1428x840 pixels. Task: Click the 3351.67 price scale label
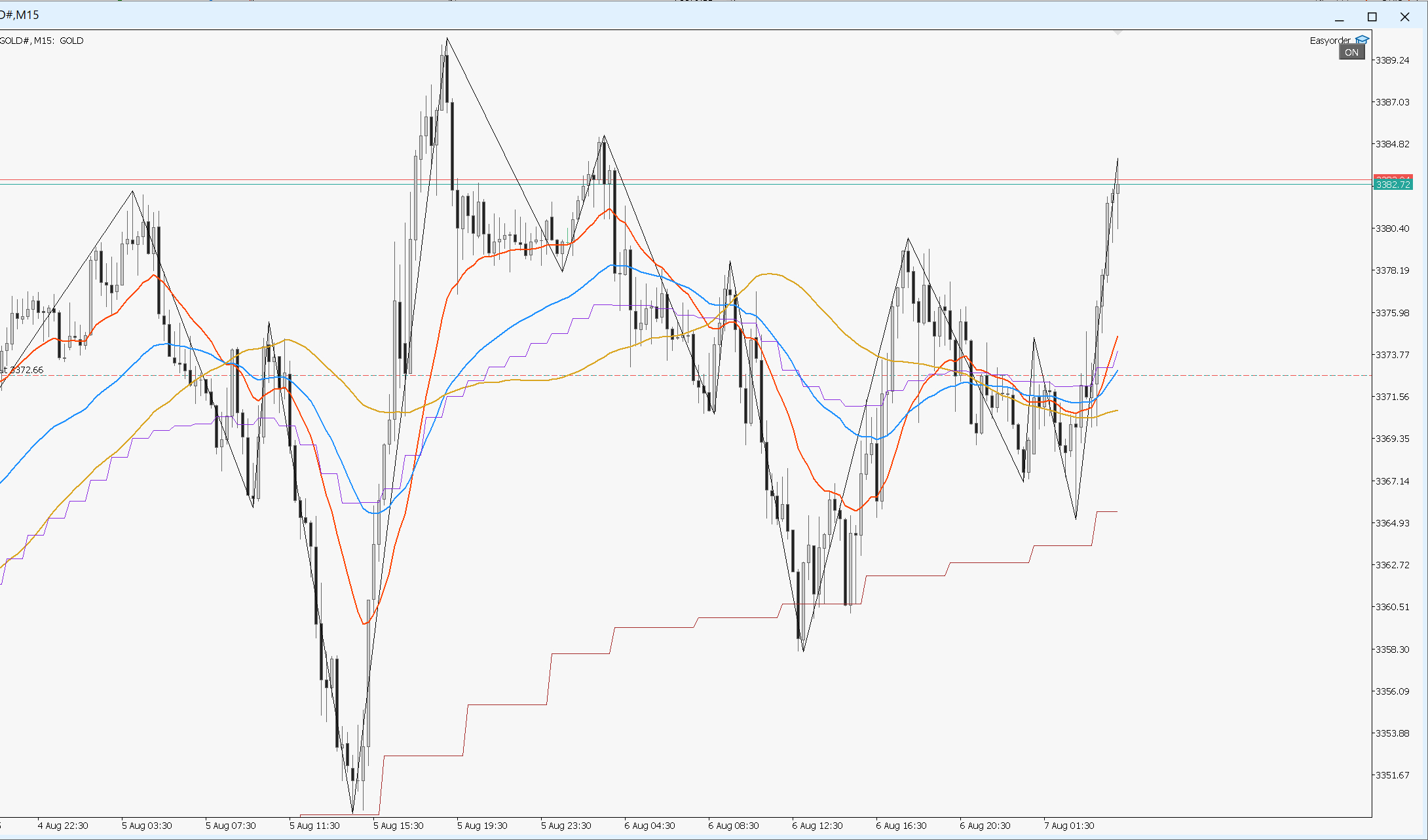pyautogui.click(x=1392, y=775)
